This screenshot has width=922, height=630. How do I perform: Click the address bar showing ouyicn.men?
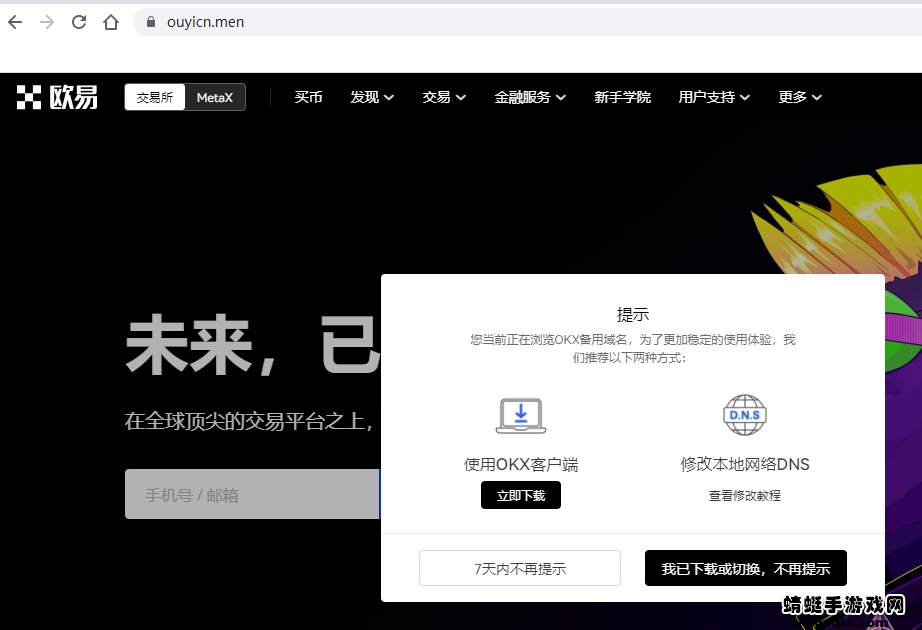(527, 22)
